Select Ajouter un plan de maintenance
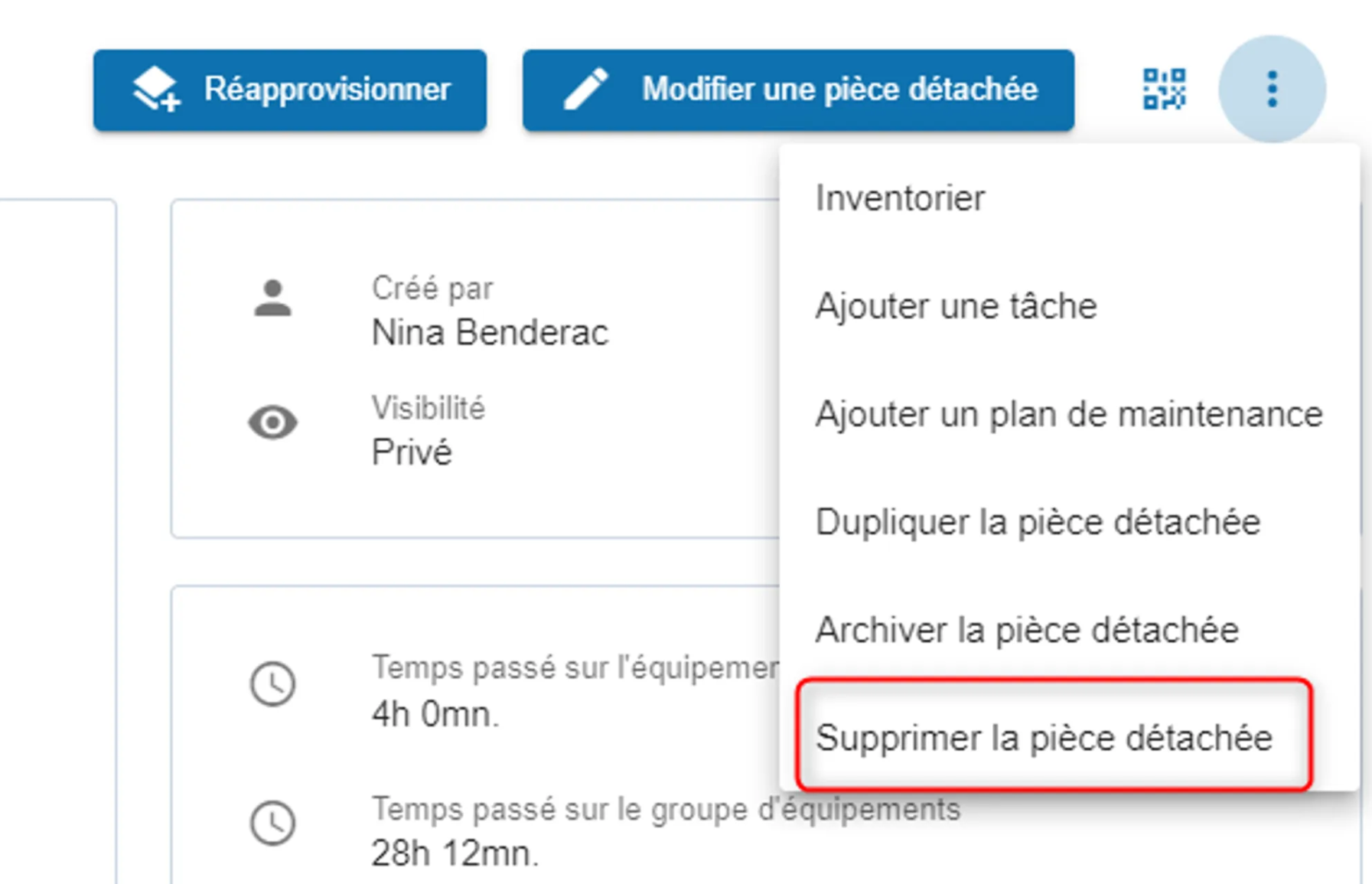 (1069, 414)
